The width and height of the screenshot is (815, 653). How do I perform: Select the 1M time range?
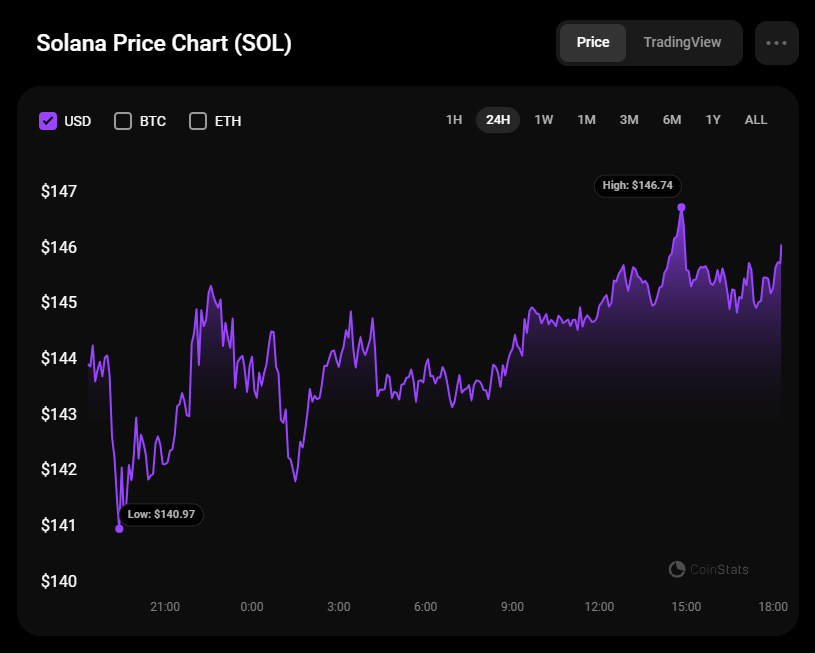[586, 120]
